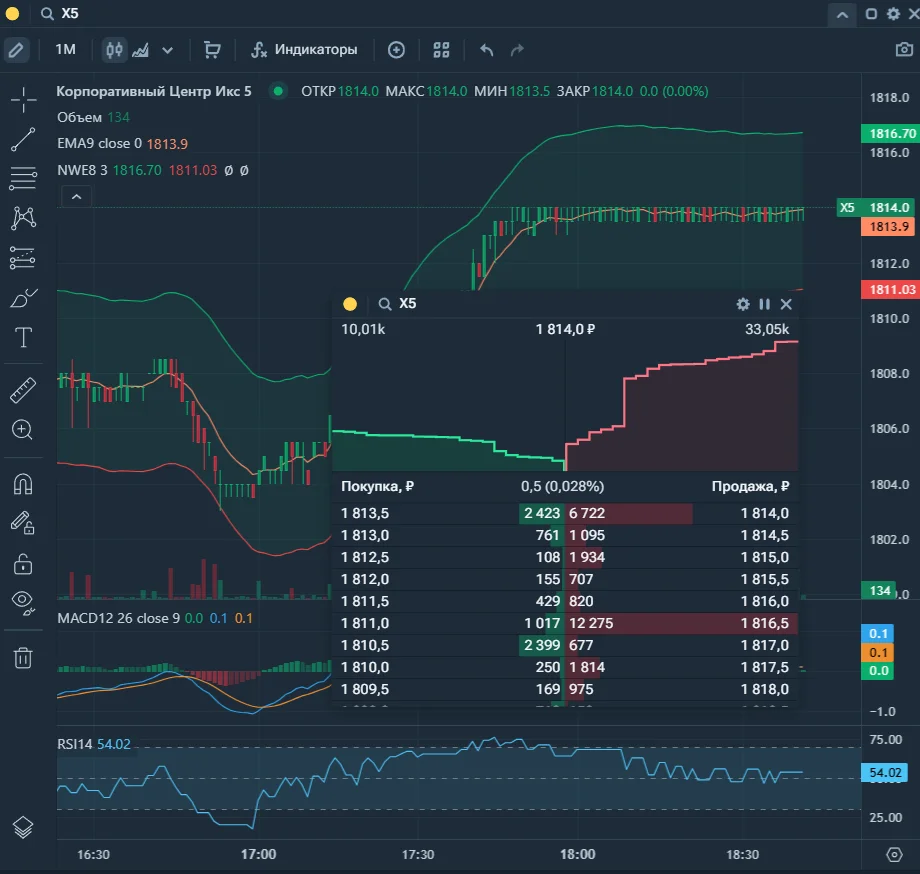This screenshot has width=920, height=874.
Task: Undo the last chart action
Action: 486,50
